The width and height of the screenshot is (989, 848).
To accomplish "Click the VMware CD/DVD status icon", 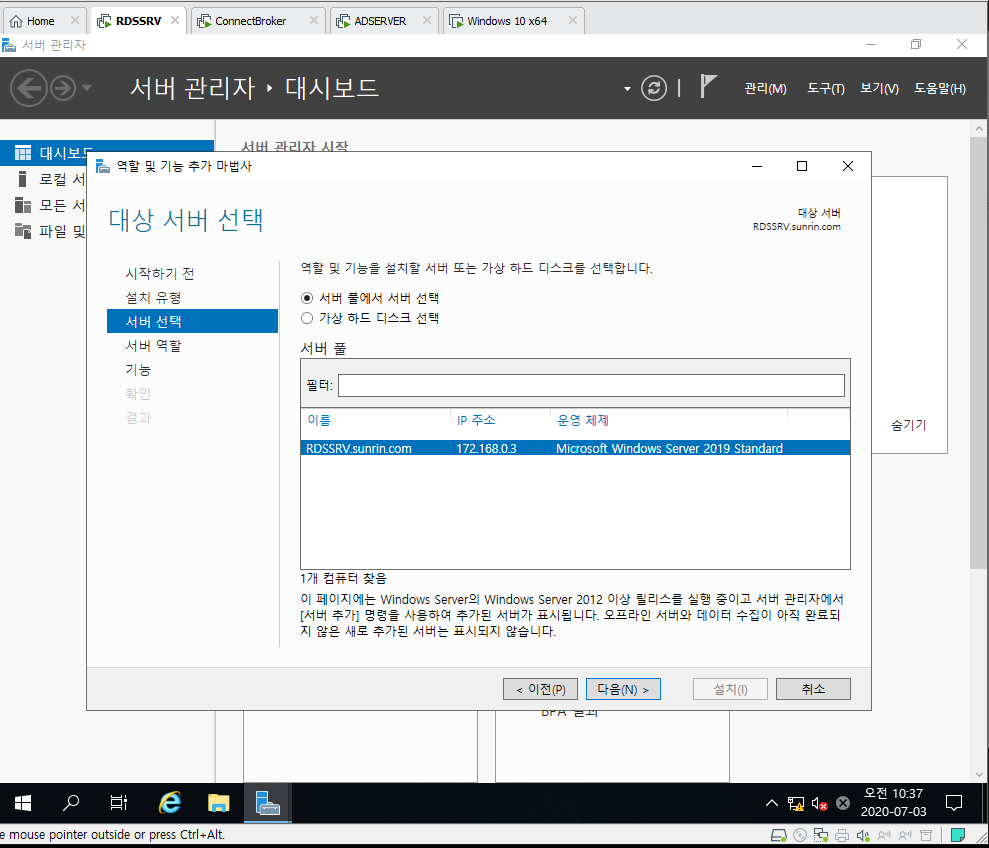I will [x=800, y=836].
